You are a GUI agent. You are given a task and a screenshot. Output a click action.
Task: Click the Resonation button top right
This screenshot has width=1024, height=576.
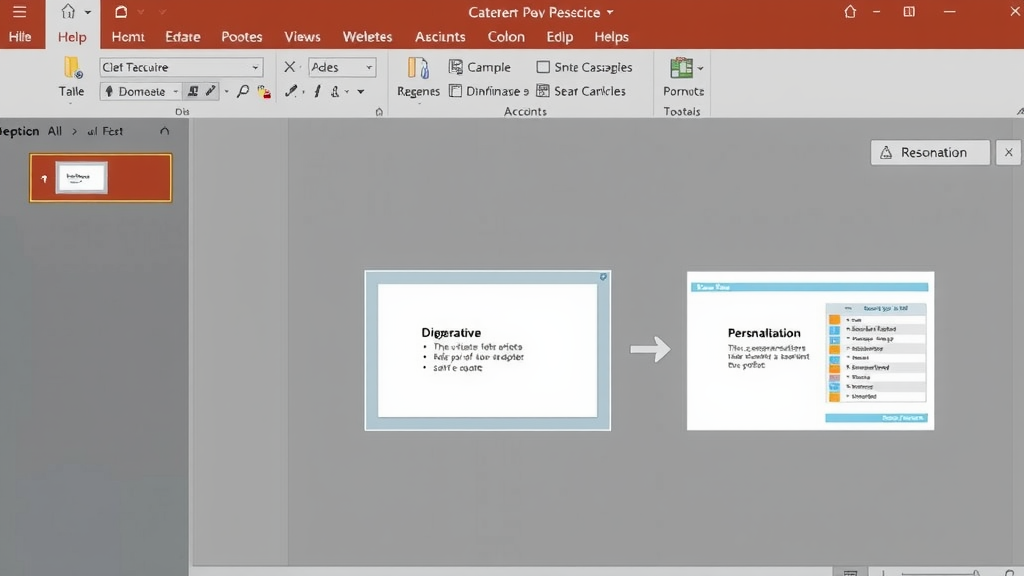coord(930,152)
